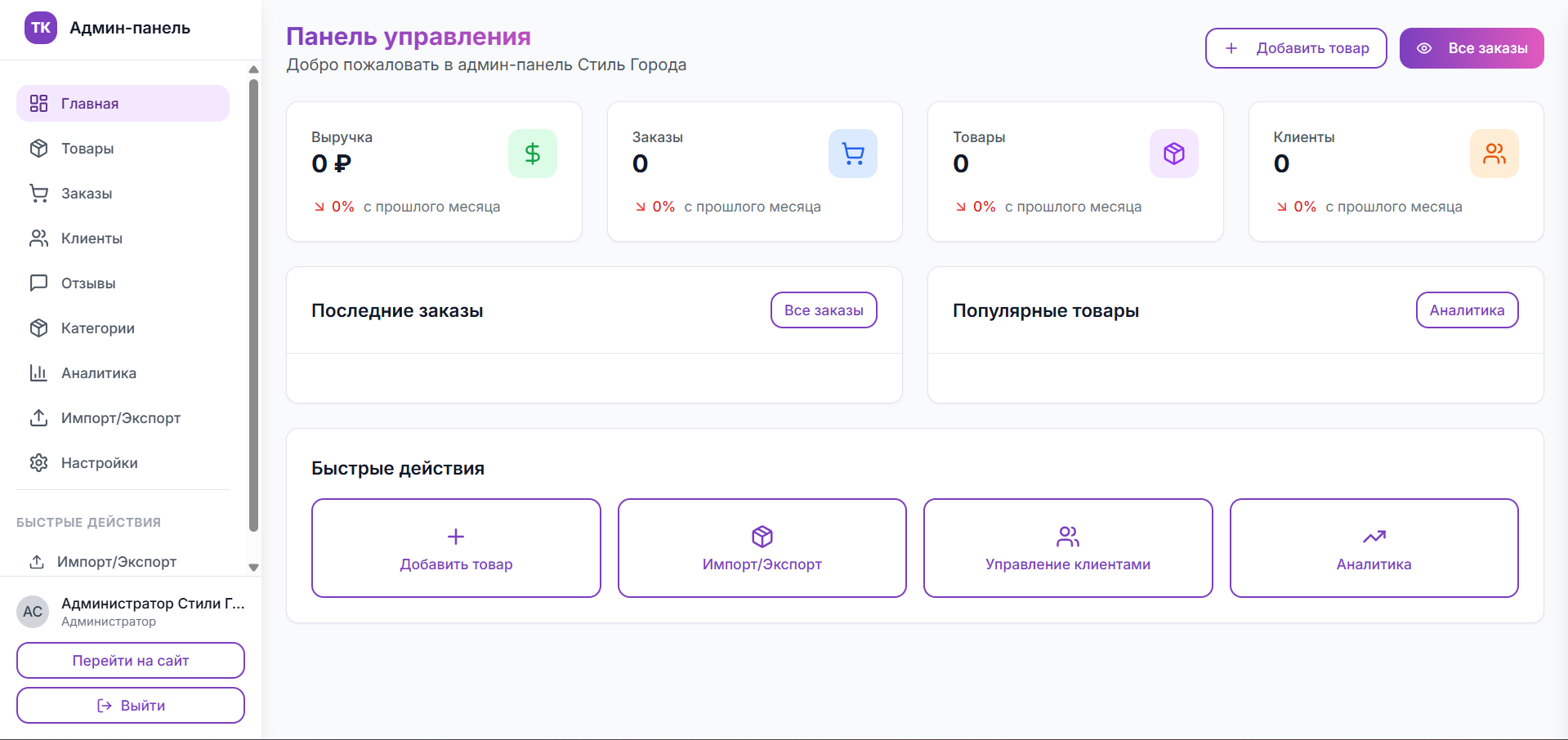Click the gear icon next to Настройки

(x=38, y=463)
